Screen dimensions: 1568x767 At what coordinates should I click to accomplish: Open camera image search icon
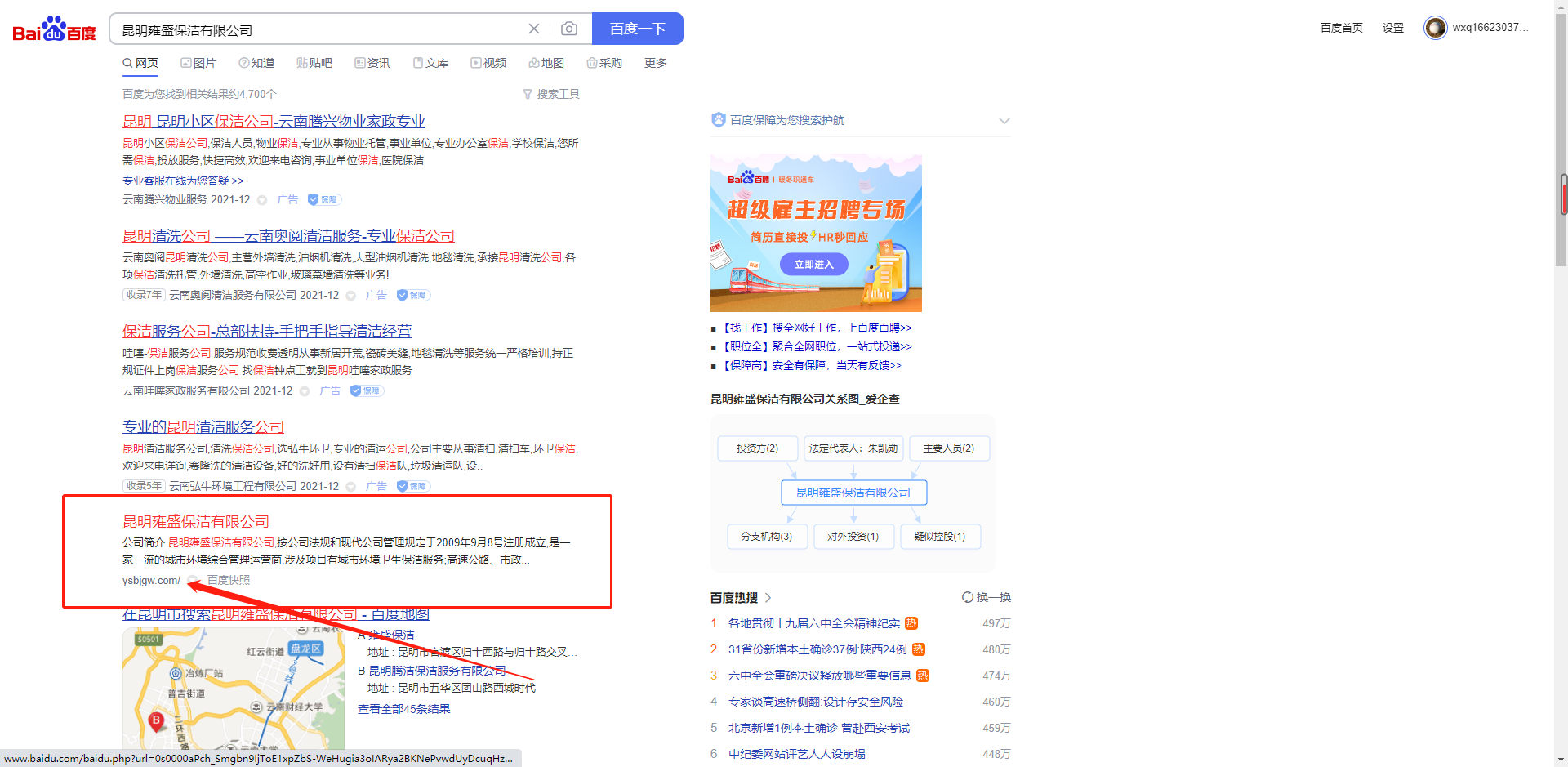pos(569,29)
